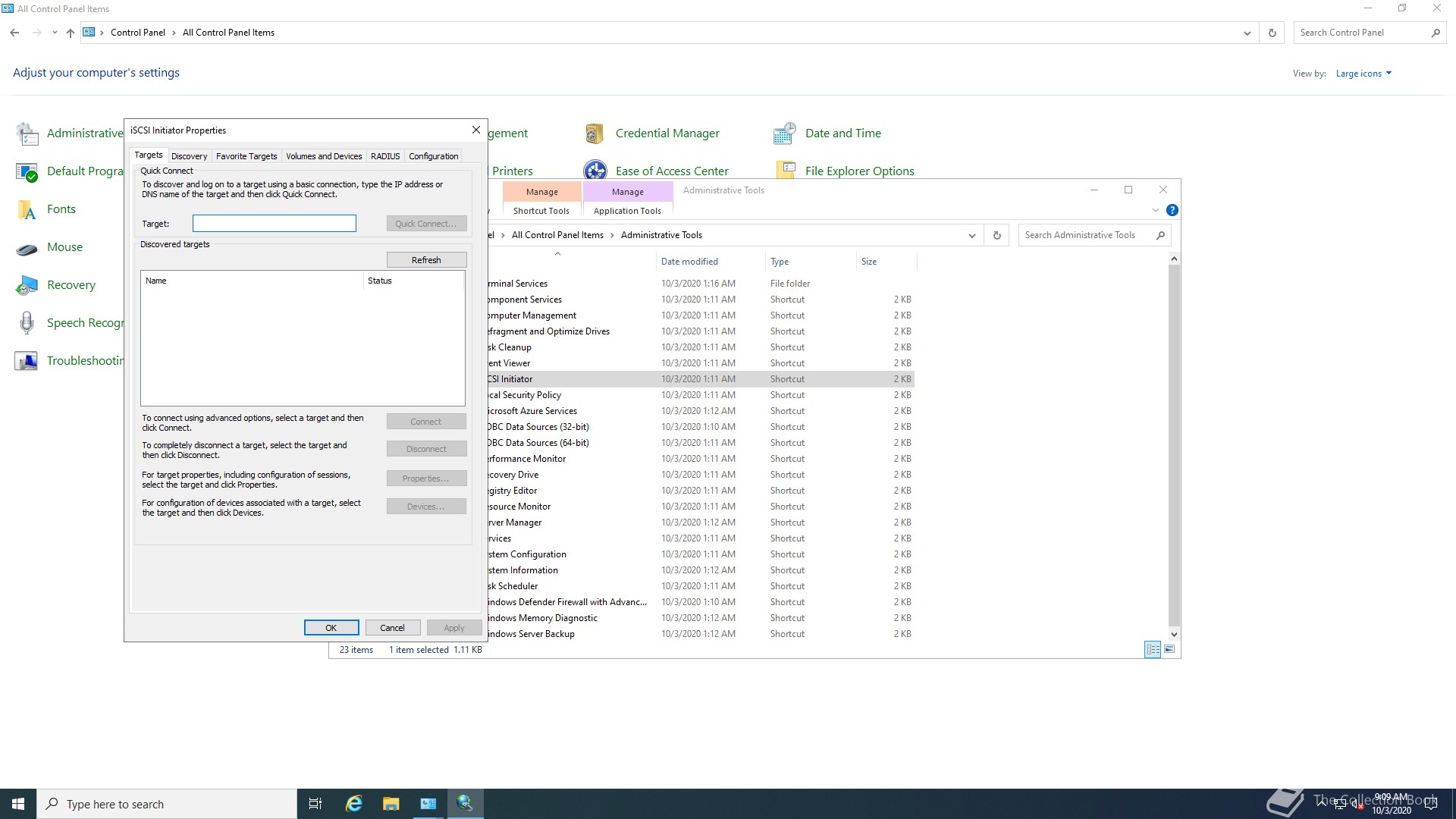This screenshot has width=1456, height=819.
Task: Select ODBC Data Sources (32-bit) row
Action: 701,427
